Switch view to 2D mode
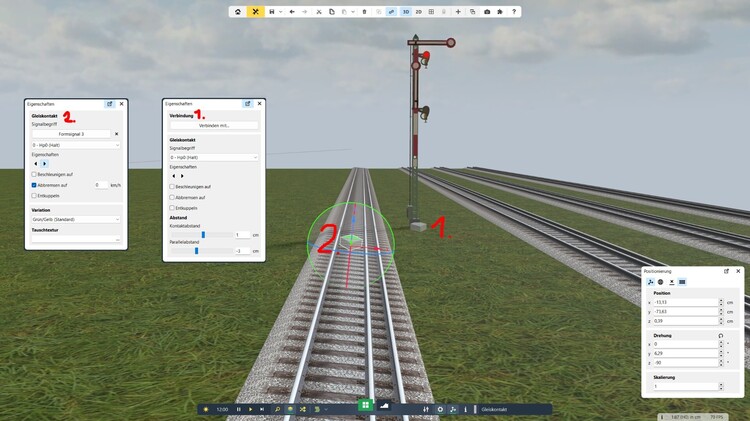750x421 pixels. pyautogui.click(x=419, y=12)
